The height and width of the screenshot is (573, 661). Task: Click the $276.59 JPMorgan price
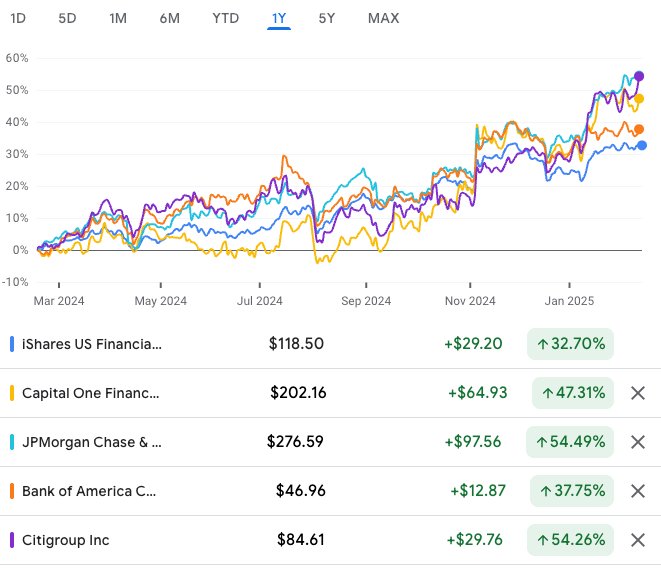click(x=295, y=441)
